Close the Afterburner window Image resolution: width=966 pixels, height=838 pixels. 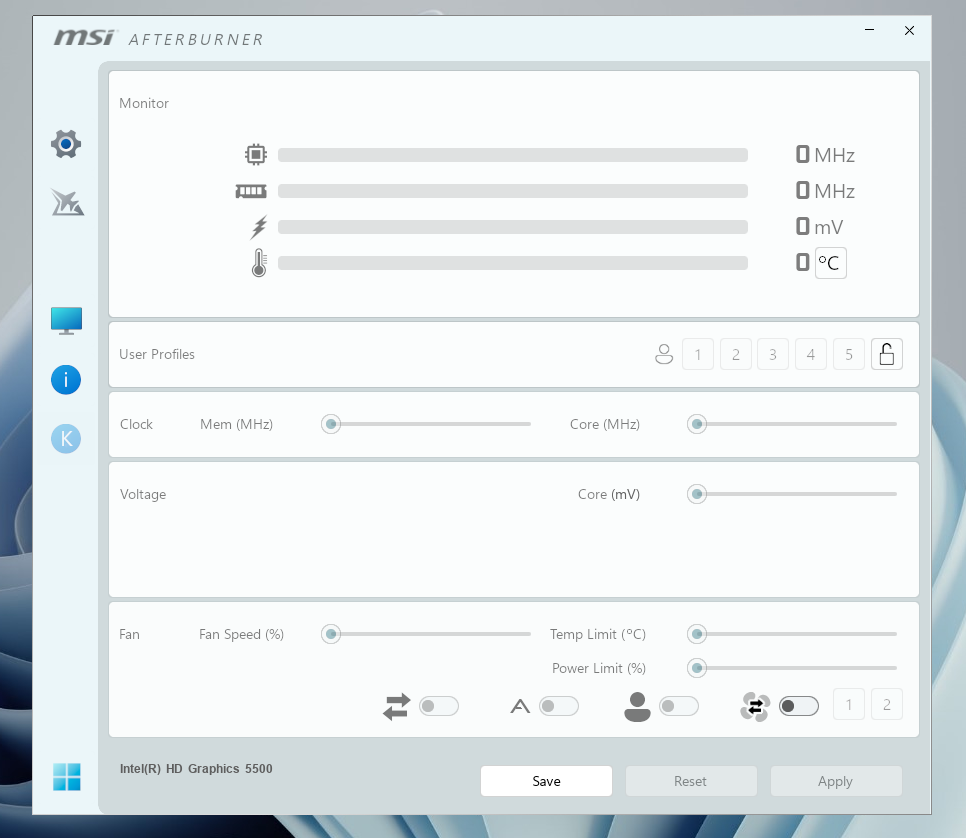click(909, 30)
